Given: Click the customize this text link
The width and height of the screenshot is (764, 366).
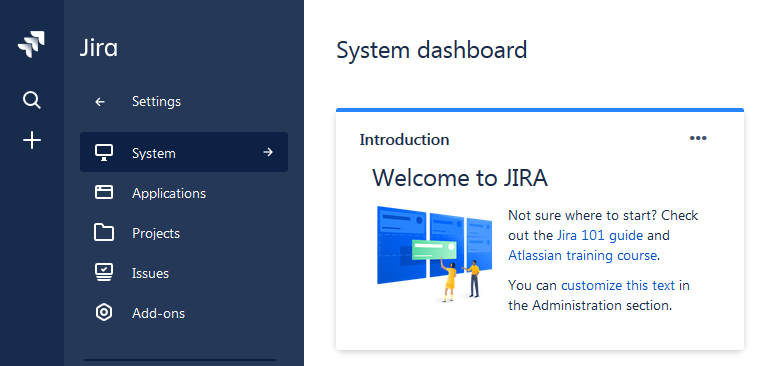Looking at the screenshot, I should pyautogui.click(x=618, y=285).
